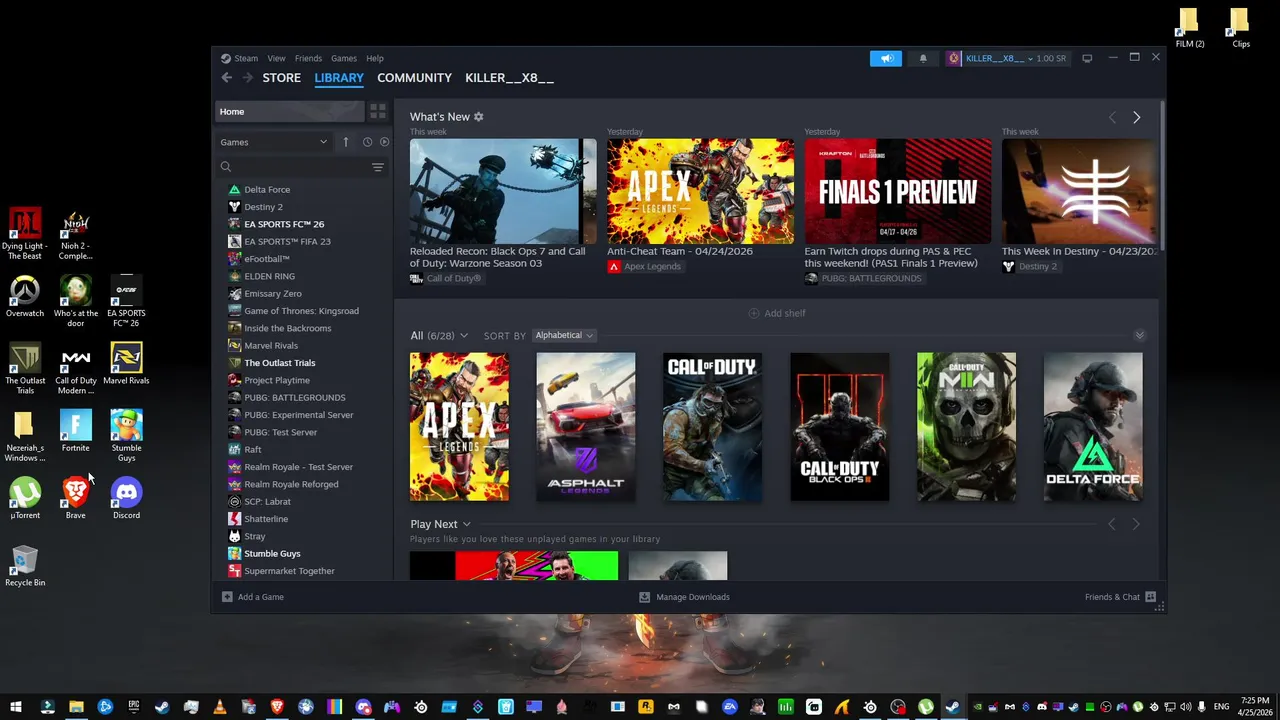Screen dimensions: 1280x720
Task: Open advanced filters icon in search row
Action: (x=378, y=167)
